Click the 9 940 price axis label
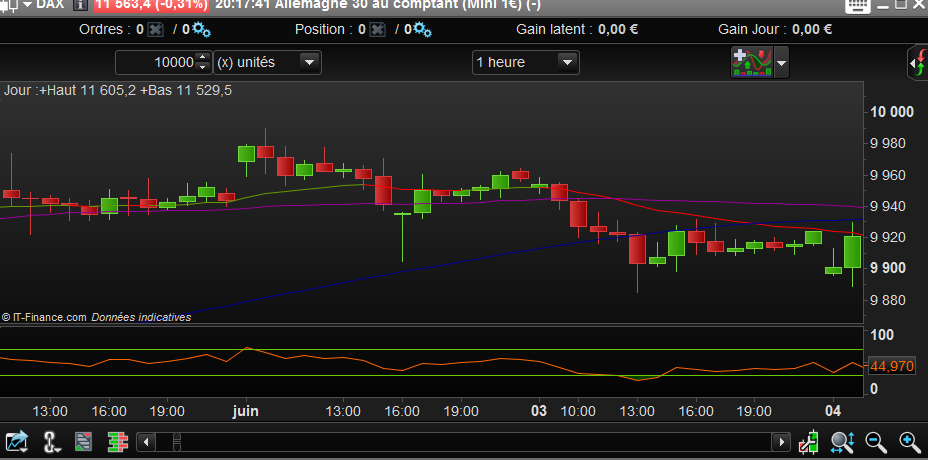 point(888,206)
